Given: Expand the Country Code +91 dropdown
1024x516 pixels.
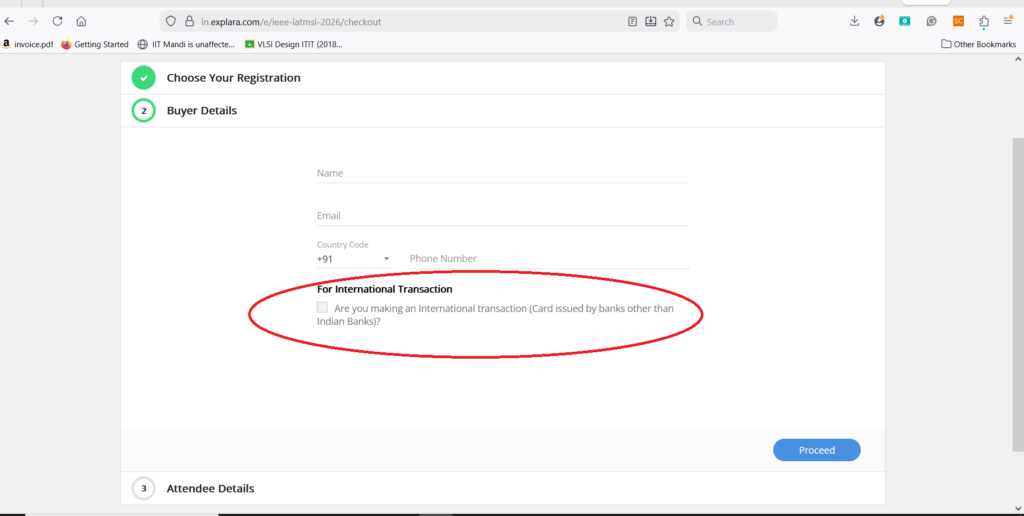Looking at the screenshot, I should (x=386, y=259).
